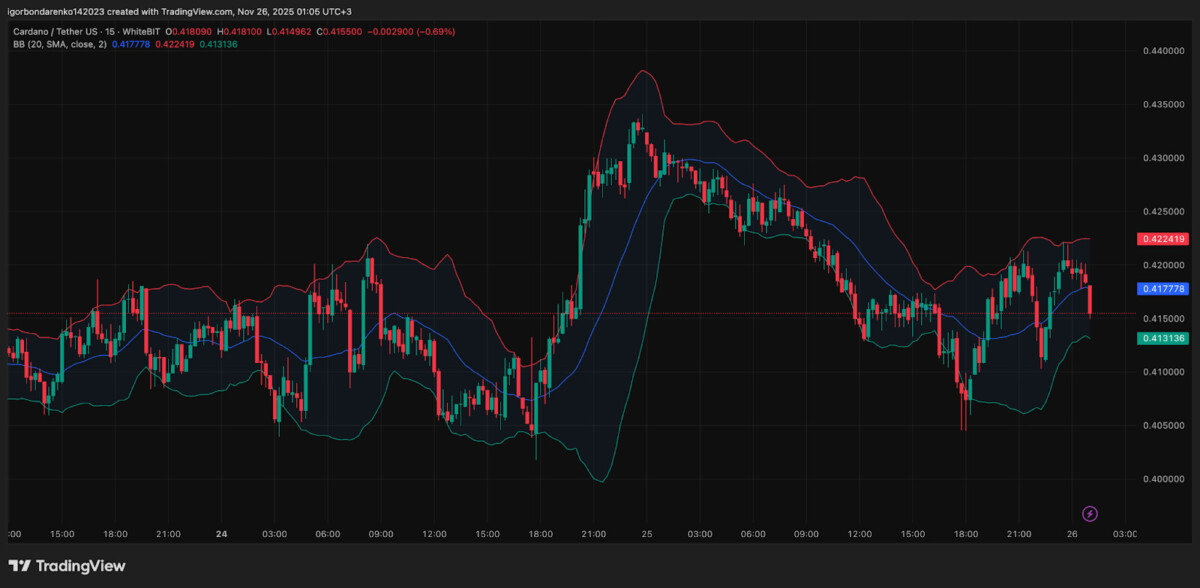This screenshot has width=1200, height=588.
Task: Click the green 0.413136 value in BB legend
Action: tap(219, 44)
